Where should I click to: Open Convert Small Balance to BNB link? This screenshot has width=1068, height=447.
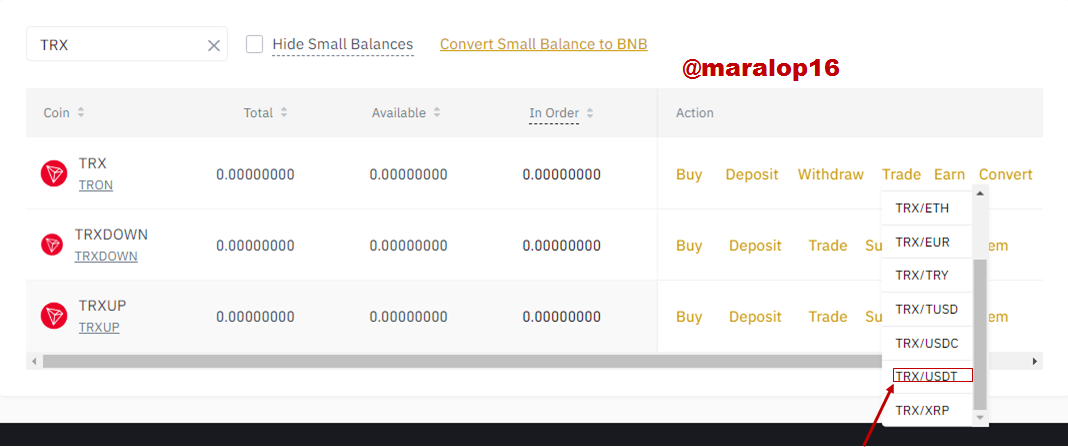coord(543,44)
